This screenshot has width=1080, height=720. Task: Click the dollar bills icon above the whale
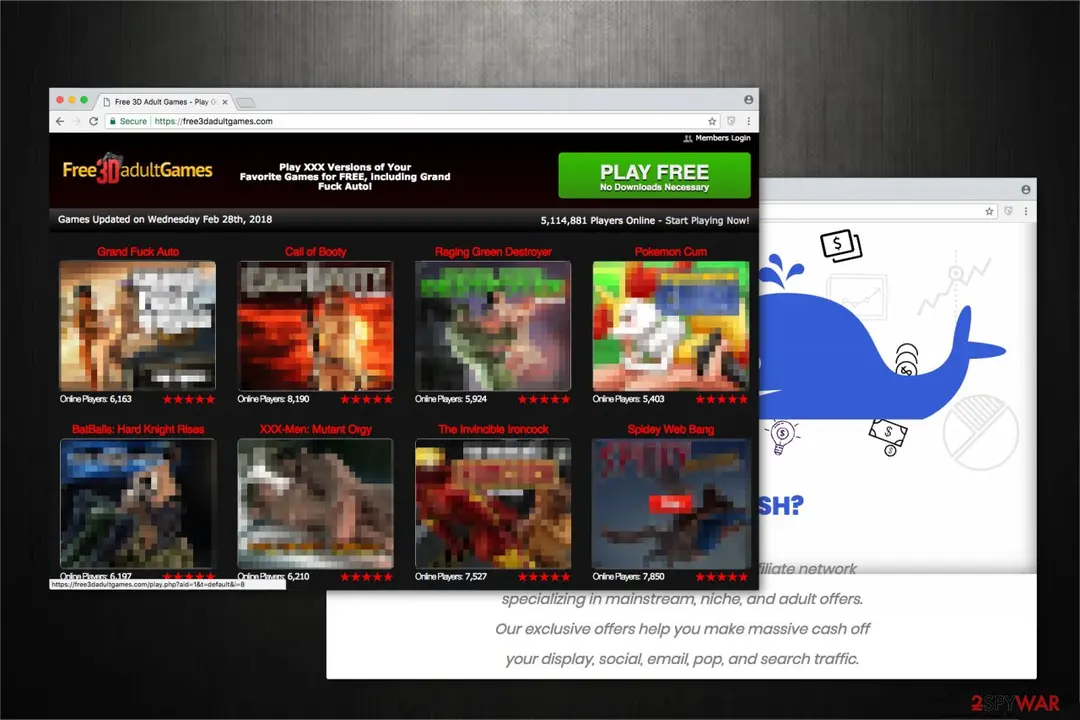pos(841,245)
